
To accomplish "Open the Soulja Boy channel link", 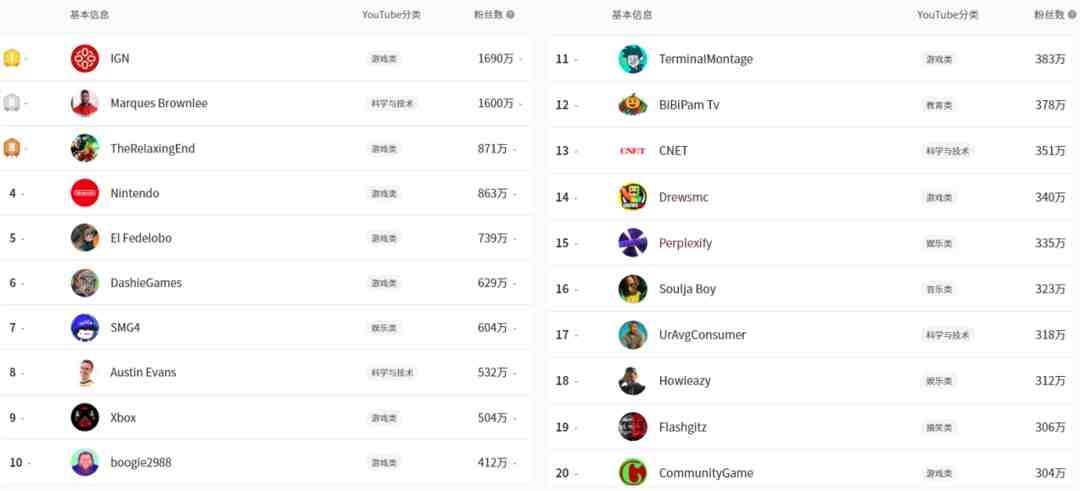I will point(687,289).
